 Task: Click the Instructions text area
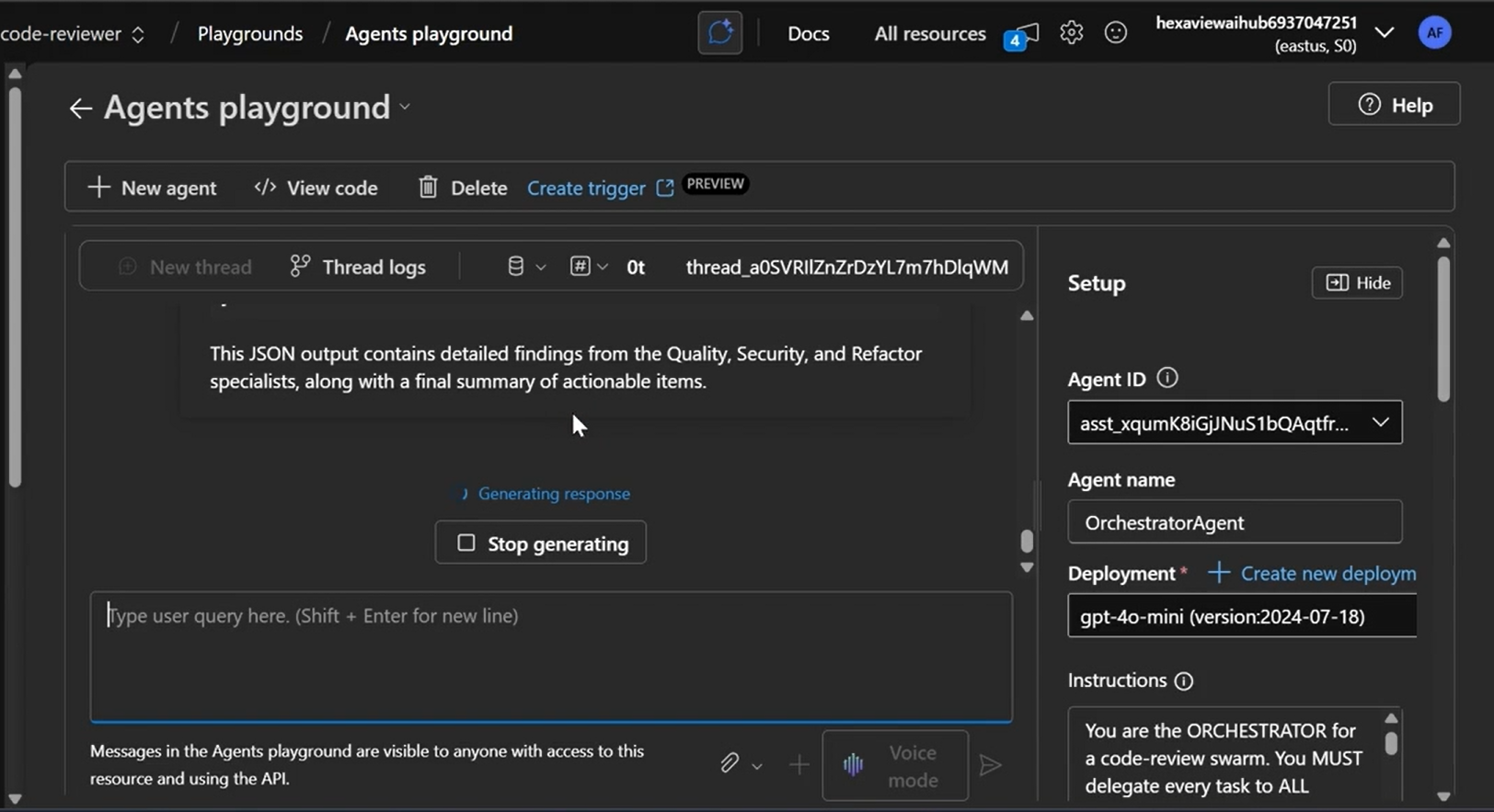click(x=1225, y=756)
